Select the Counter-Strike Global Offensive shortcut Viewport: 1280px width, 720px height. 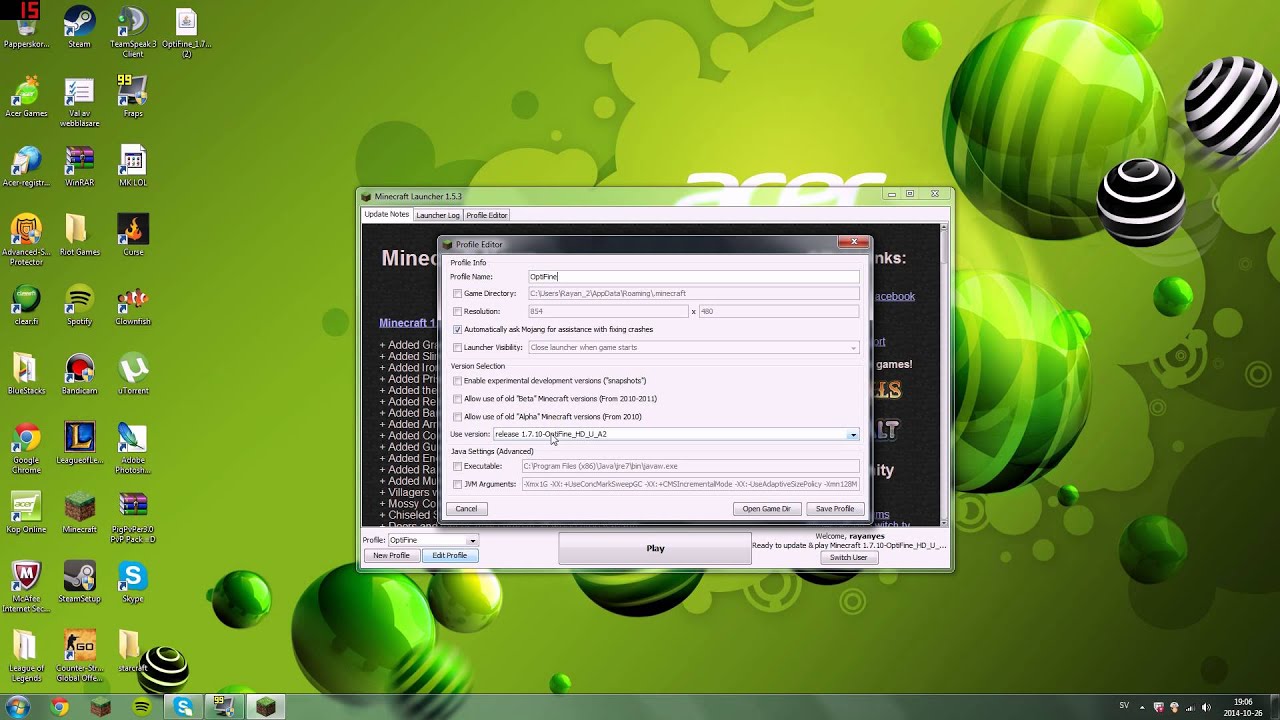[x=79, y=656]
